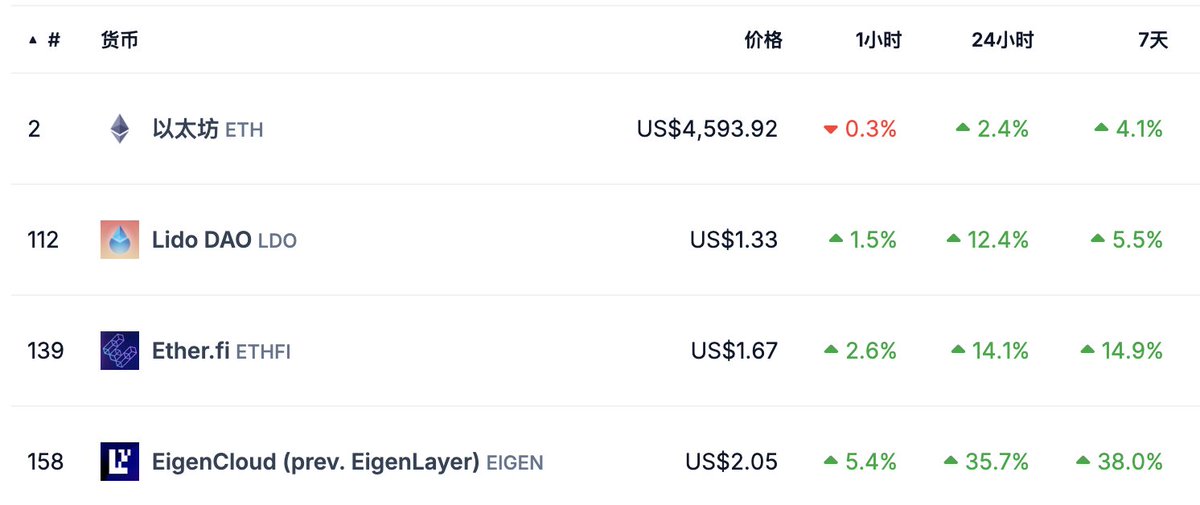Click the EigenCloud logo icon
The width and height of the screenshot is (1200, 505).
119,462
